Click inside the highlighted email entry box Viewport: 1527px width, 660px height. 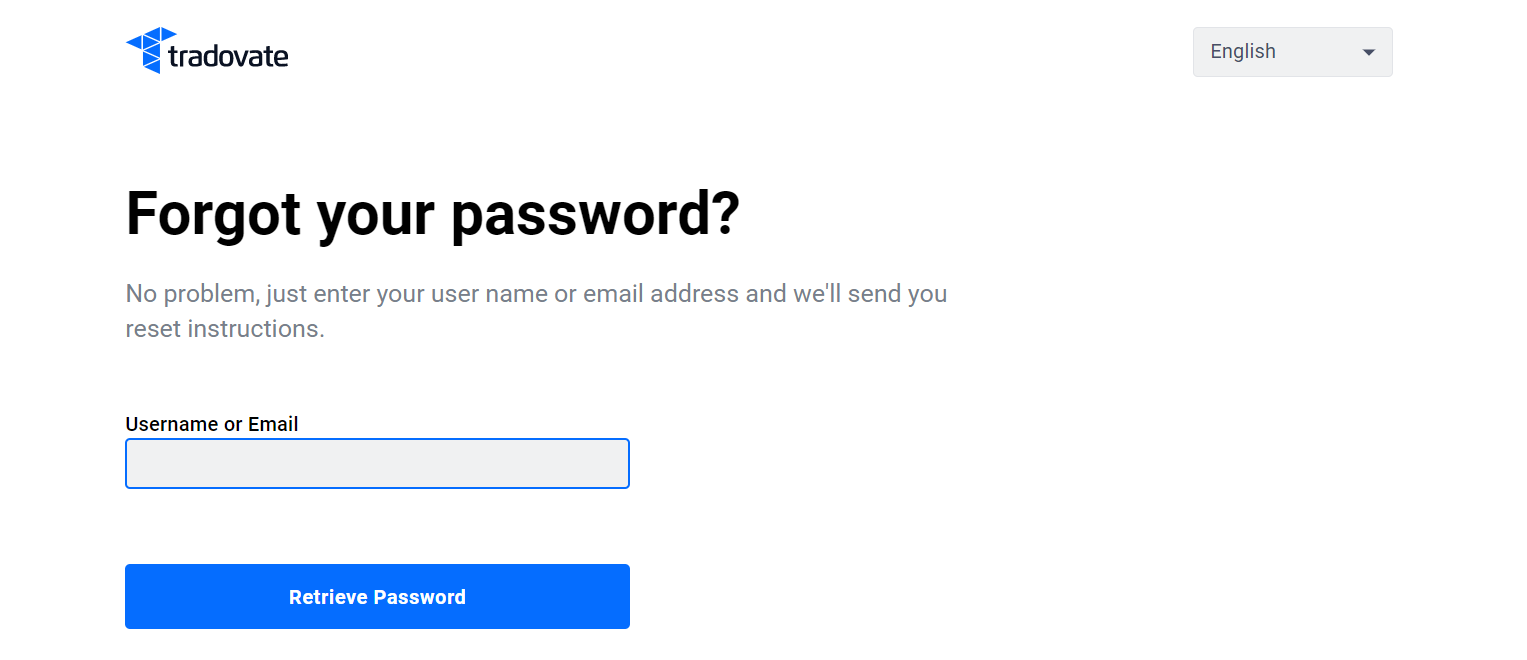point(377,463)
